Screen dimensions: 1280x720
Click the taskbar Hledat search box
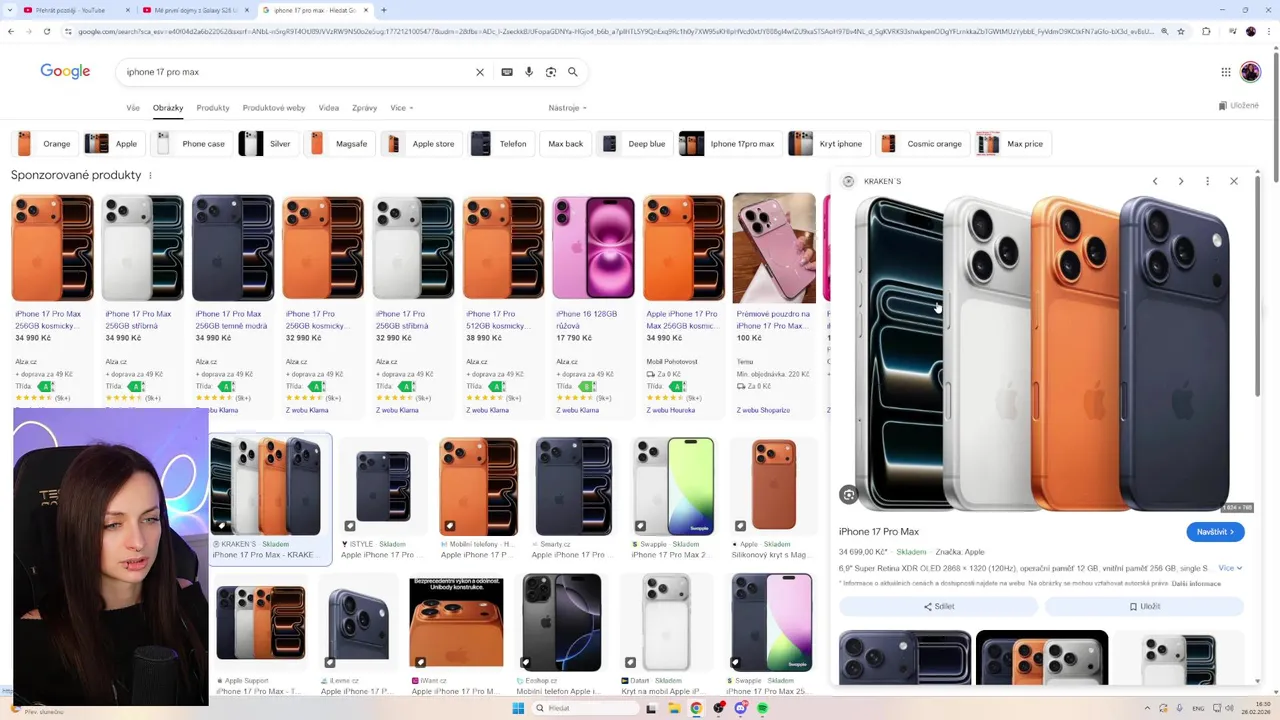tap(585, 708)
